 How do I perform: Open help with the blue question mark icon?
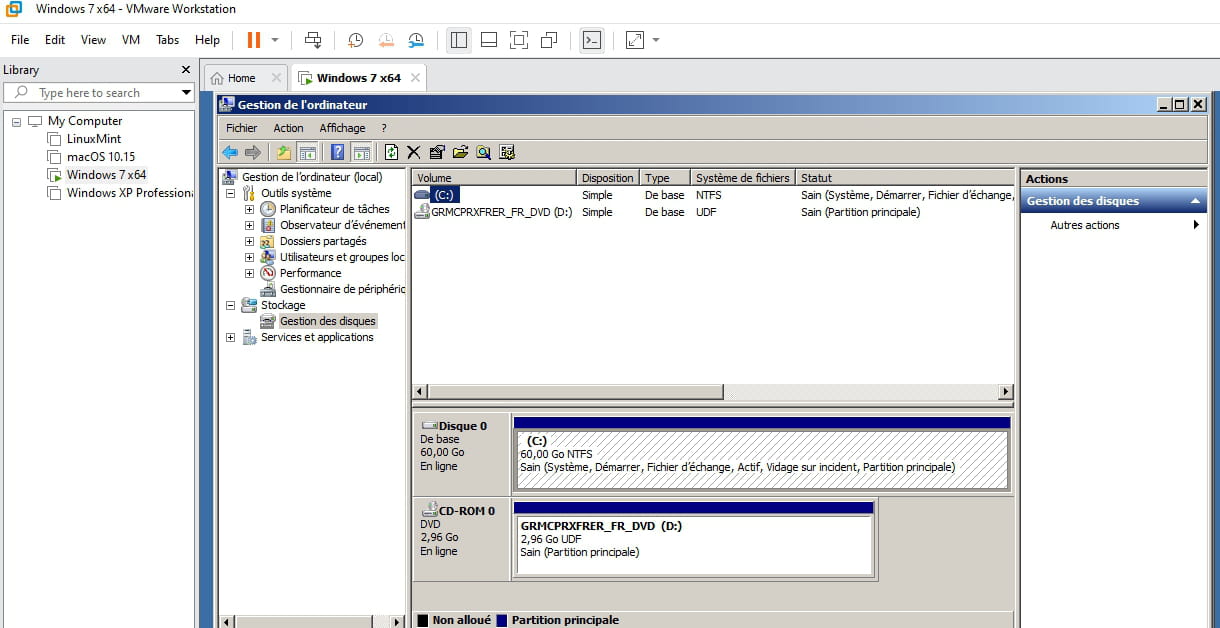click(x=338, y=152)
